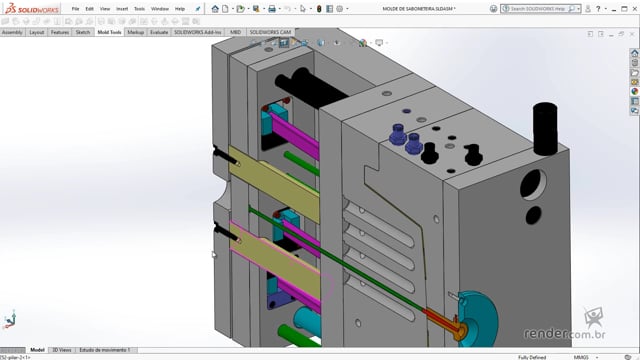Open File Explorer folder icon in task pane

(x=634, y=73)
